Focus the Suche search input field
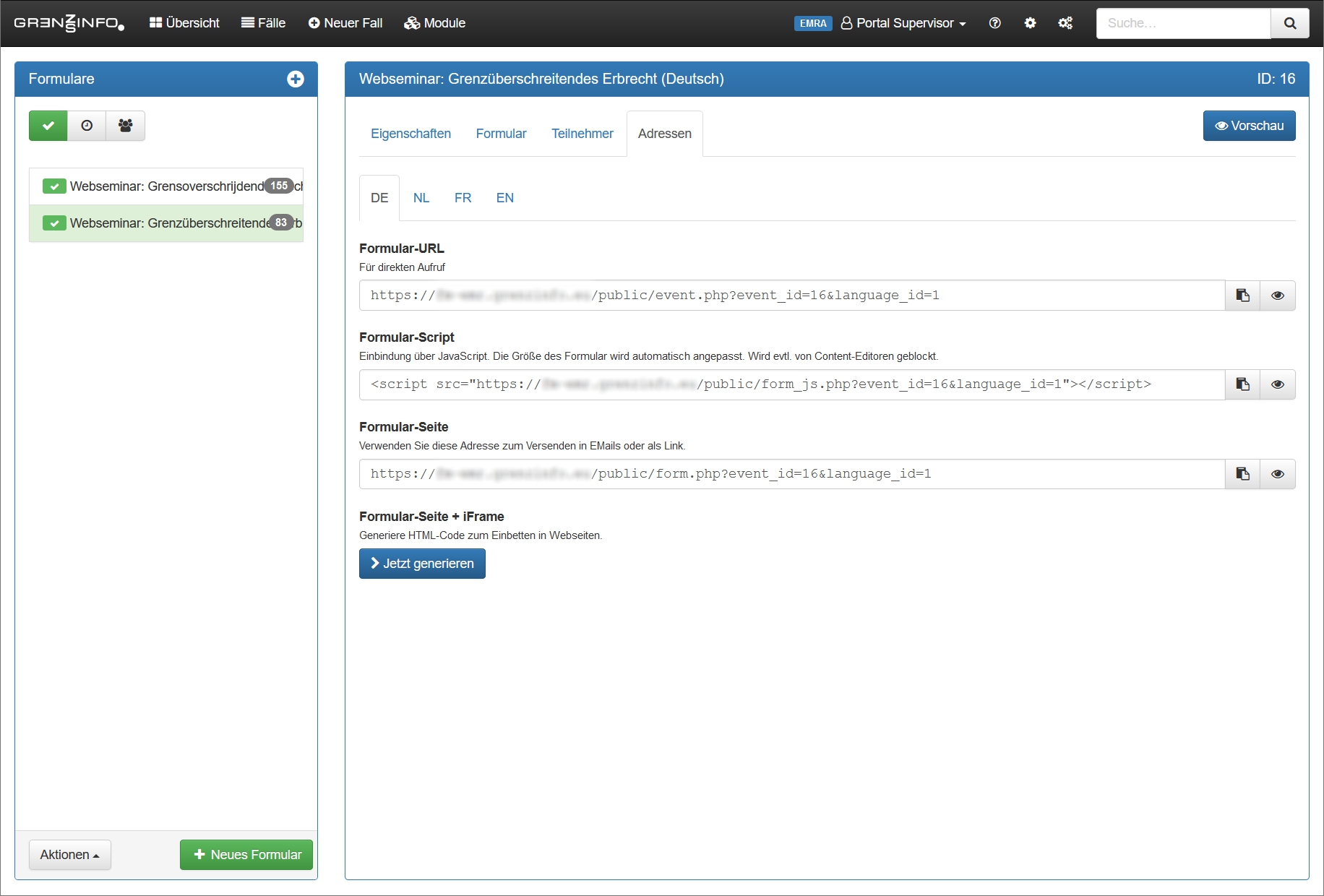 point(1182,23)
